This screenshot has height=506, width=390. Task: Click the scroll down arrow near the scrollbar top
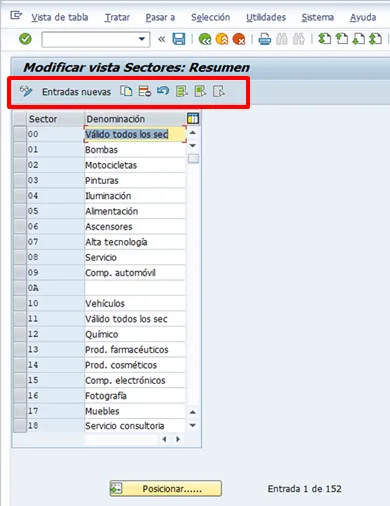(x=193, y=145)
